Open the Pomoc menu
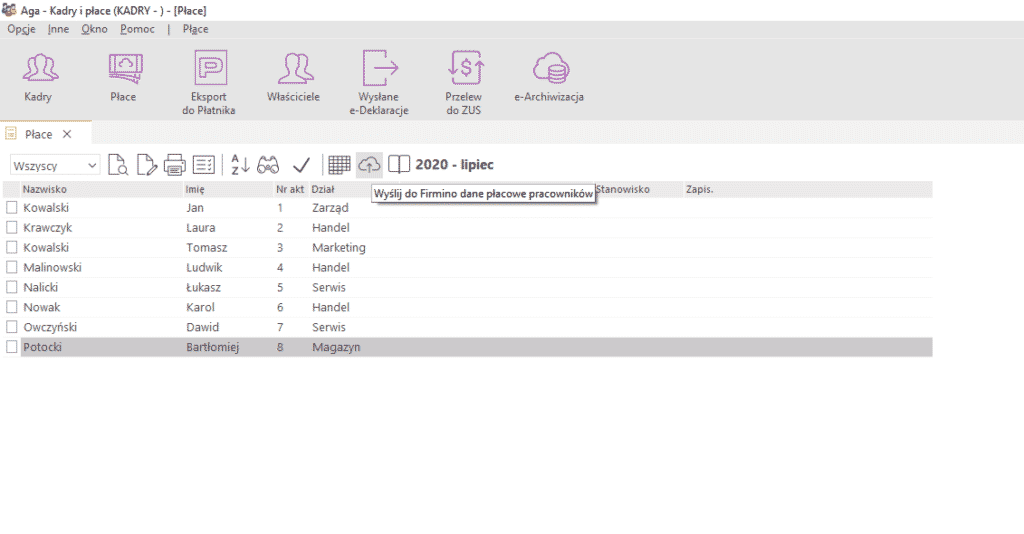The image size is (1024, 534). pyautogui.click(x=137, y=29)
